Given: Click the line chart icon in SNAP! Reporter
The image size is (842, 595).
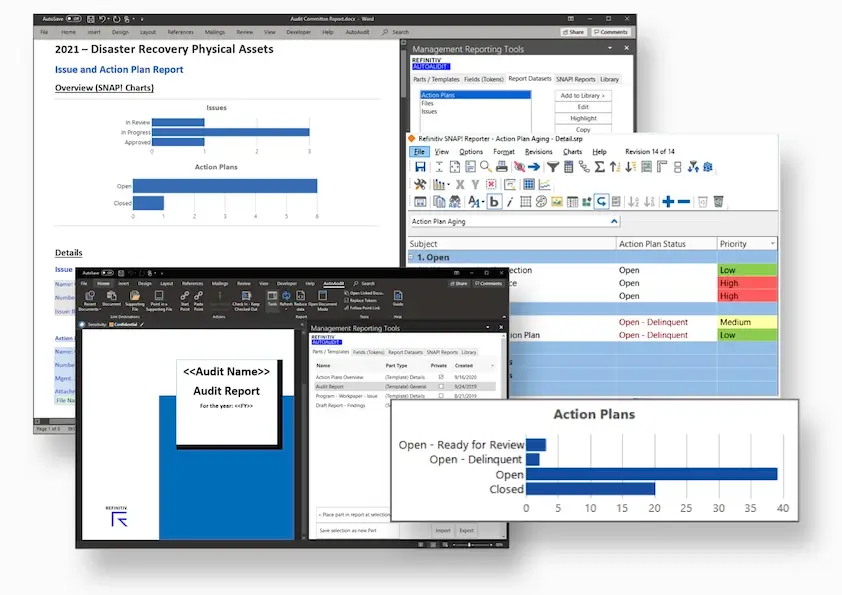Looking at the screenshot, I should (x=545, y=185).
